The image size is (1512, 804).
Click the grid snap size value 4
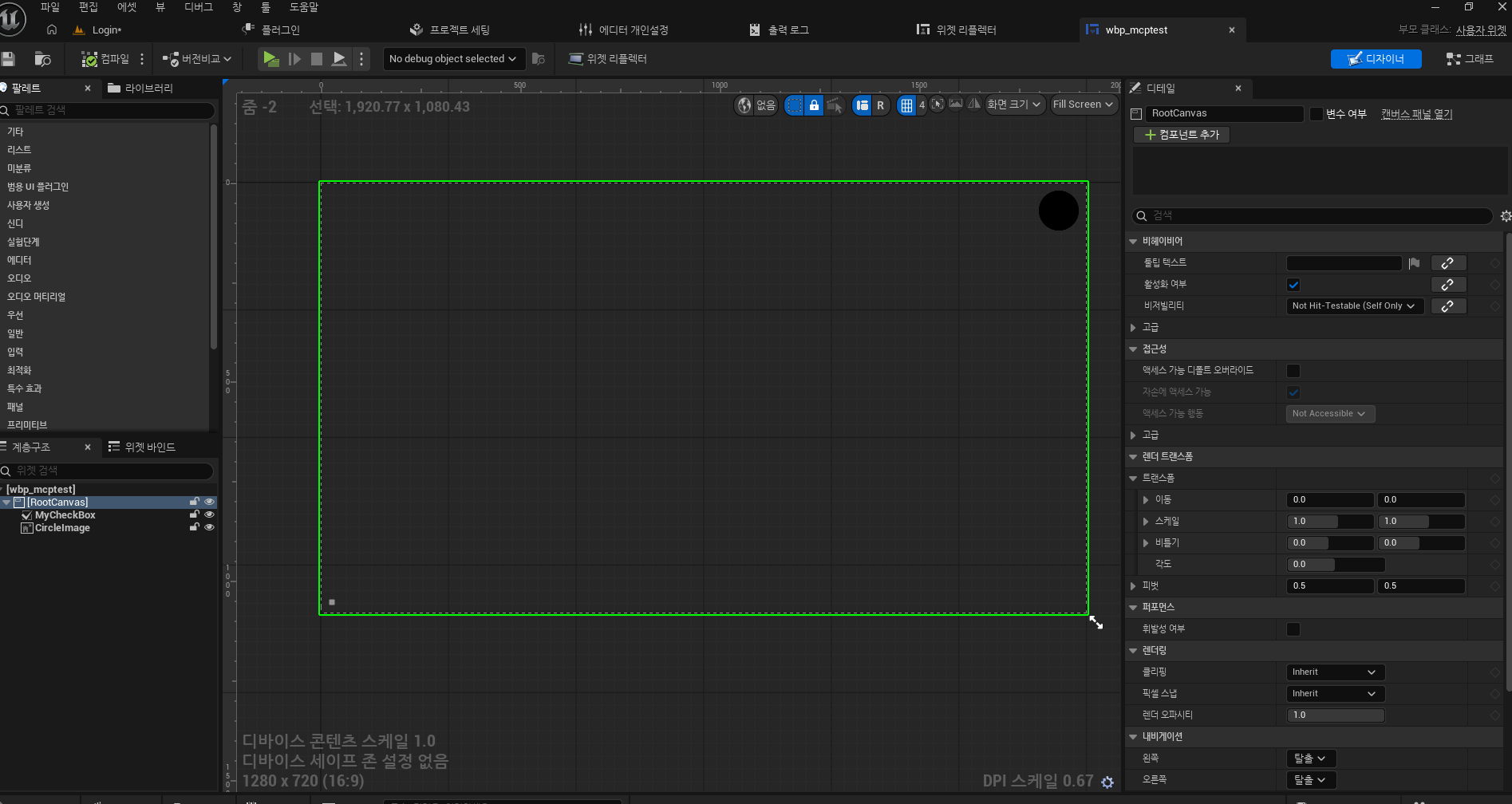coord(922,104)
